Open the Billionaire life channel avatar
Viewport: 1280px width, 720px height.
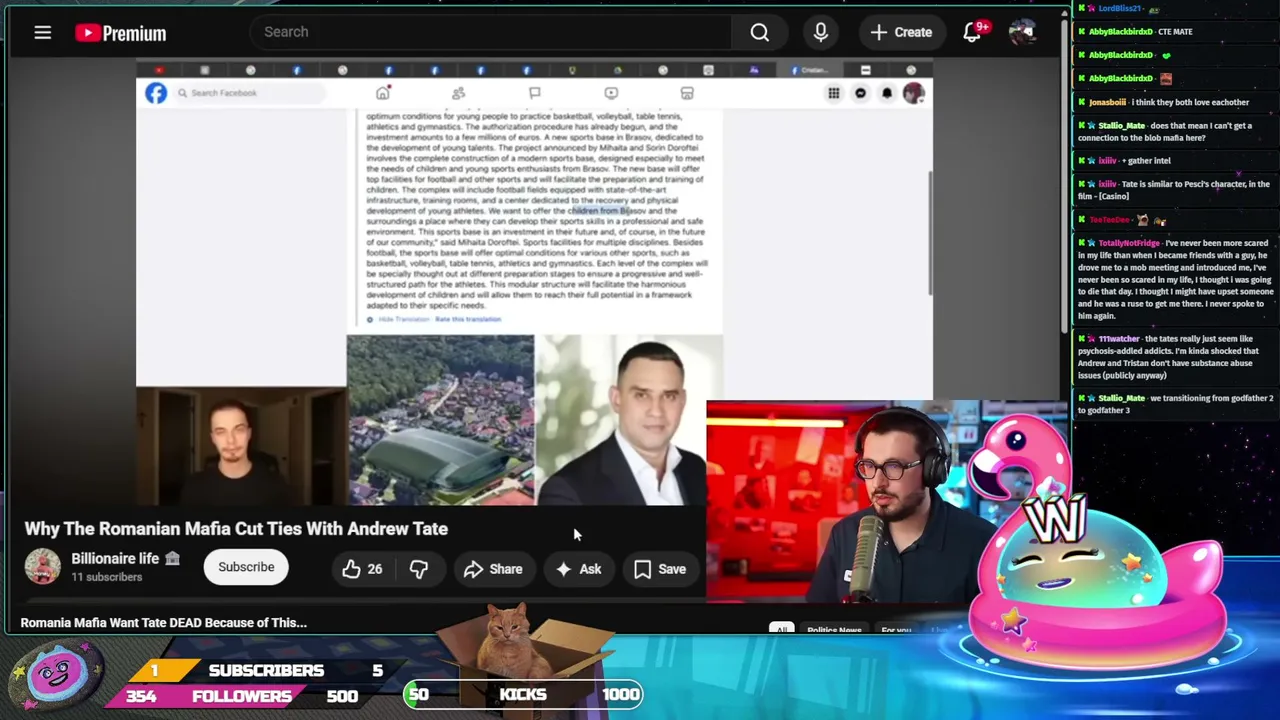43,567
